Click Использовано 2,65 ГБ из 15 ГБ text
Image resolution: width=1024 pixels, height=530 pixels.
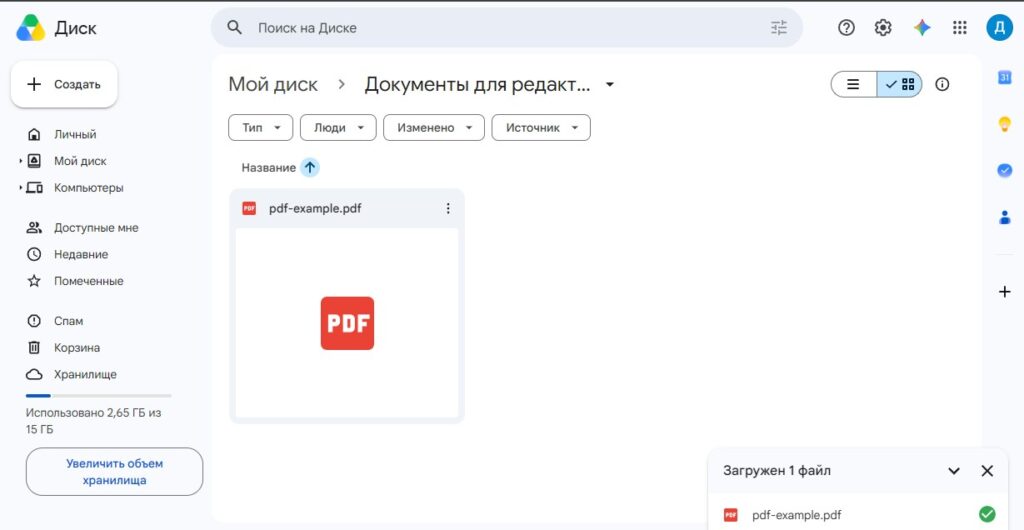coord(93,421)
